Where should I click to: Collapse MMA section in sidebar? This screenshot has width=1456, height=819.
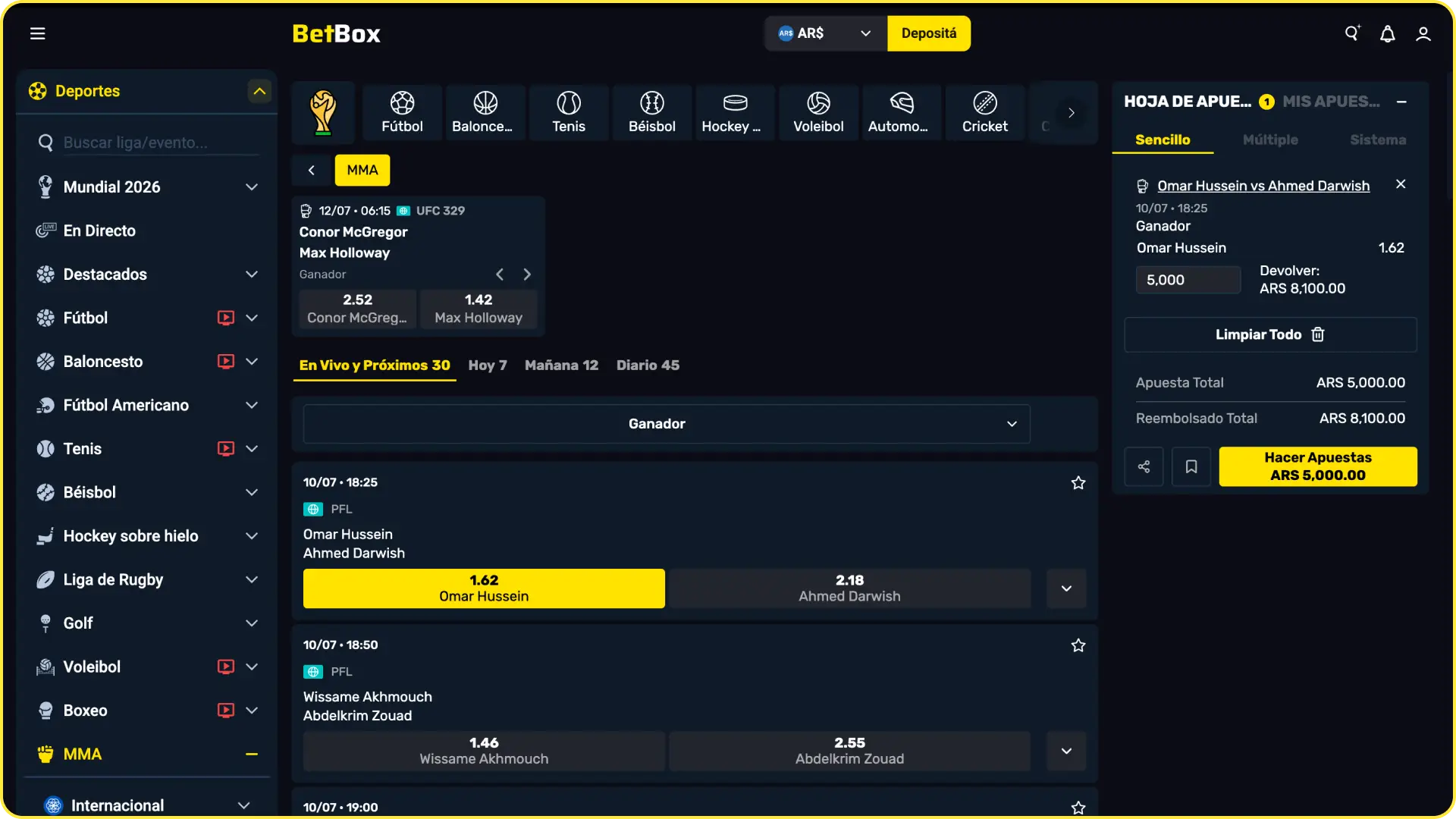click(x=252, y=754)
